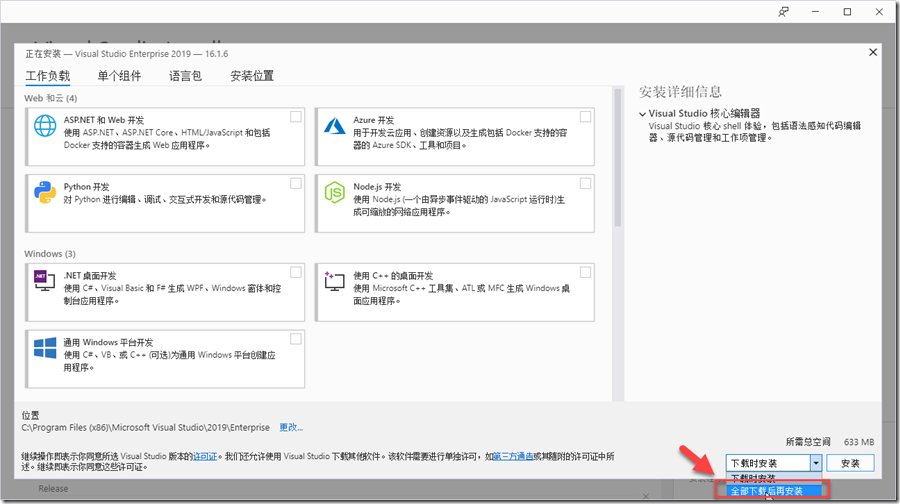Switch to the 单个组件 tab

(x=119, y=76)
